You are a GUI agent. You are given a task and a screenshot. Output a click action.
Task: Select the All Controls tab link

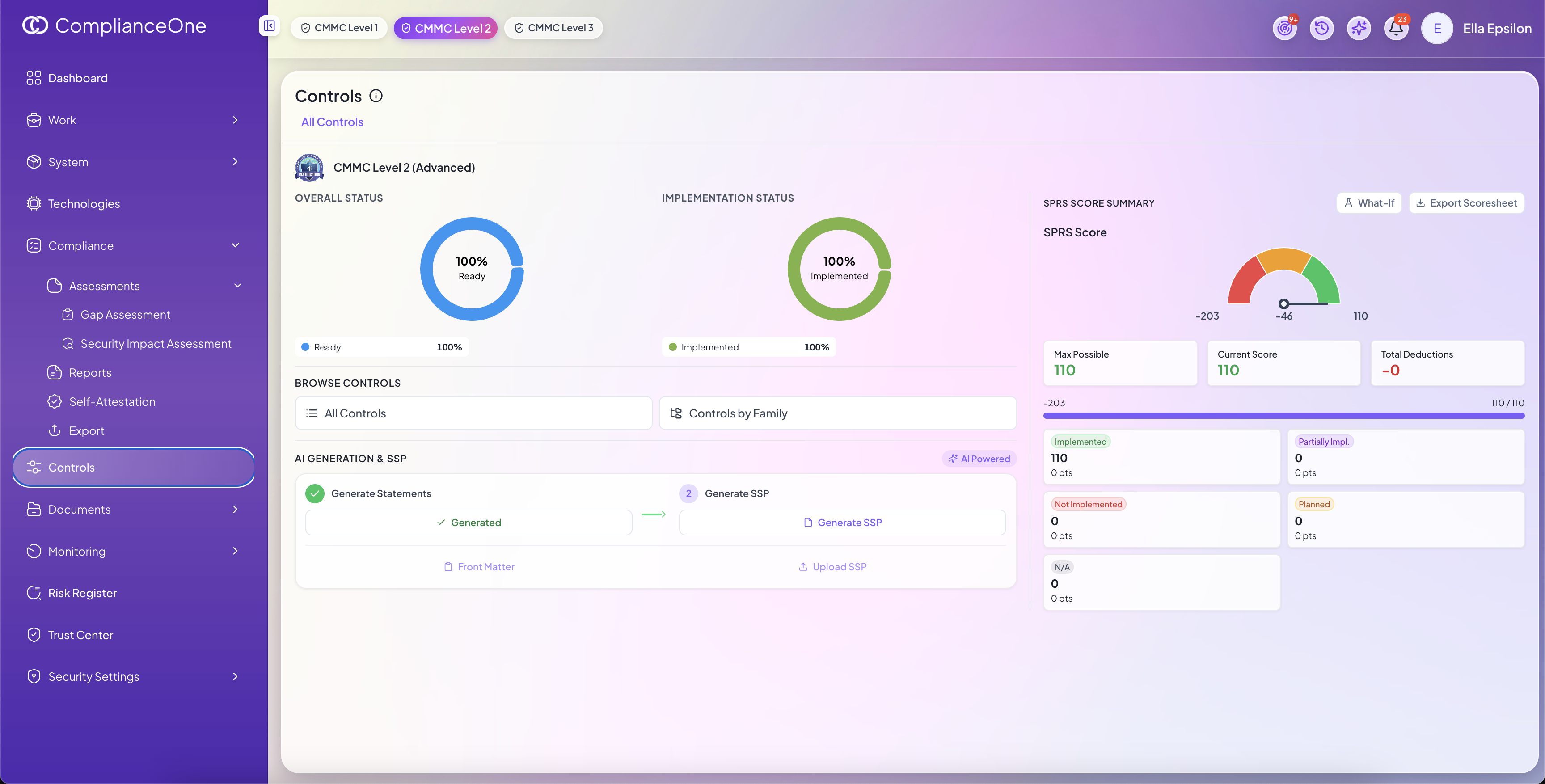click(332, 122)
